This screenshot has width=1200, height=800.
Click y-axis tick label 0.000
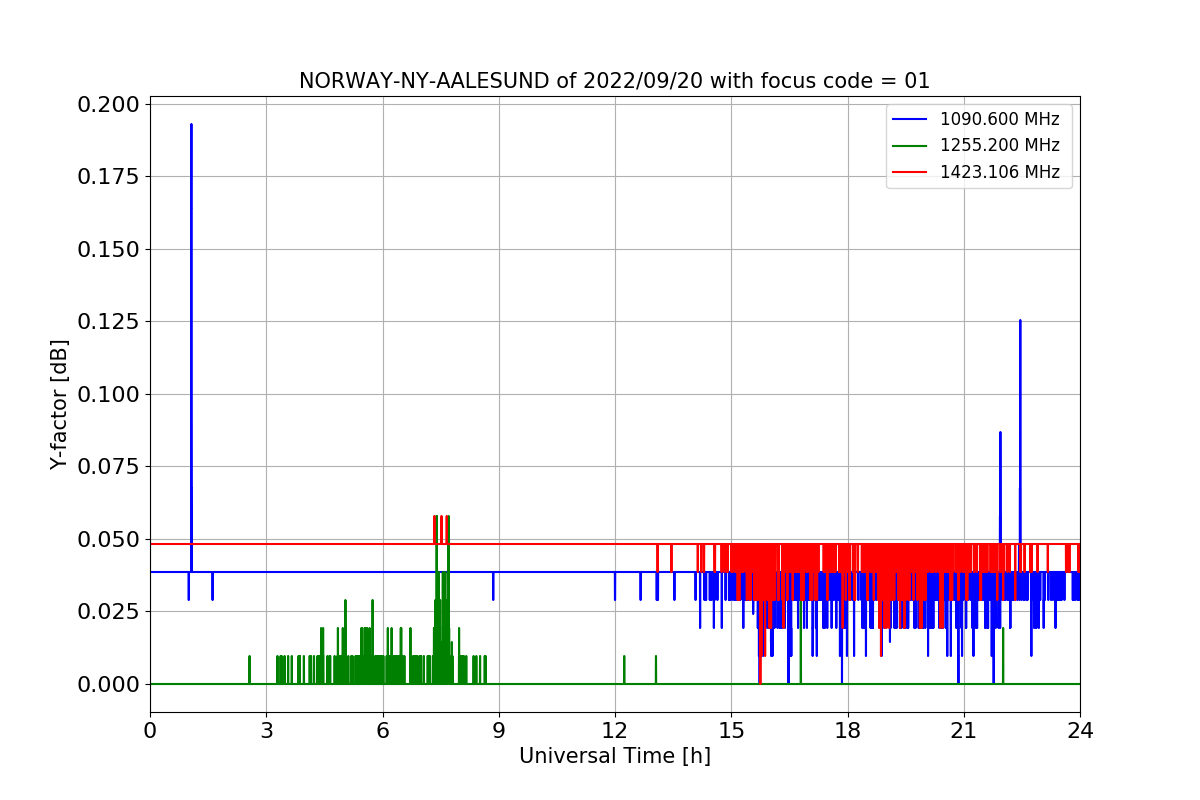(x=109, y=684)
